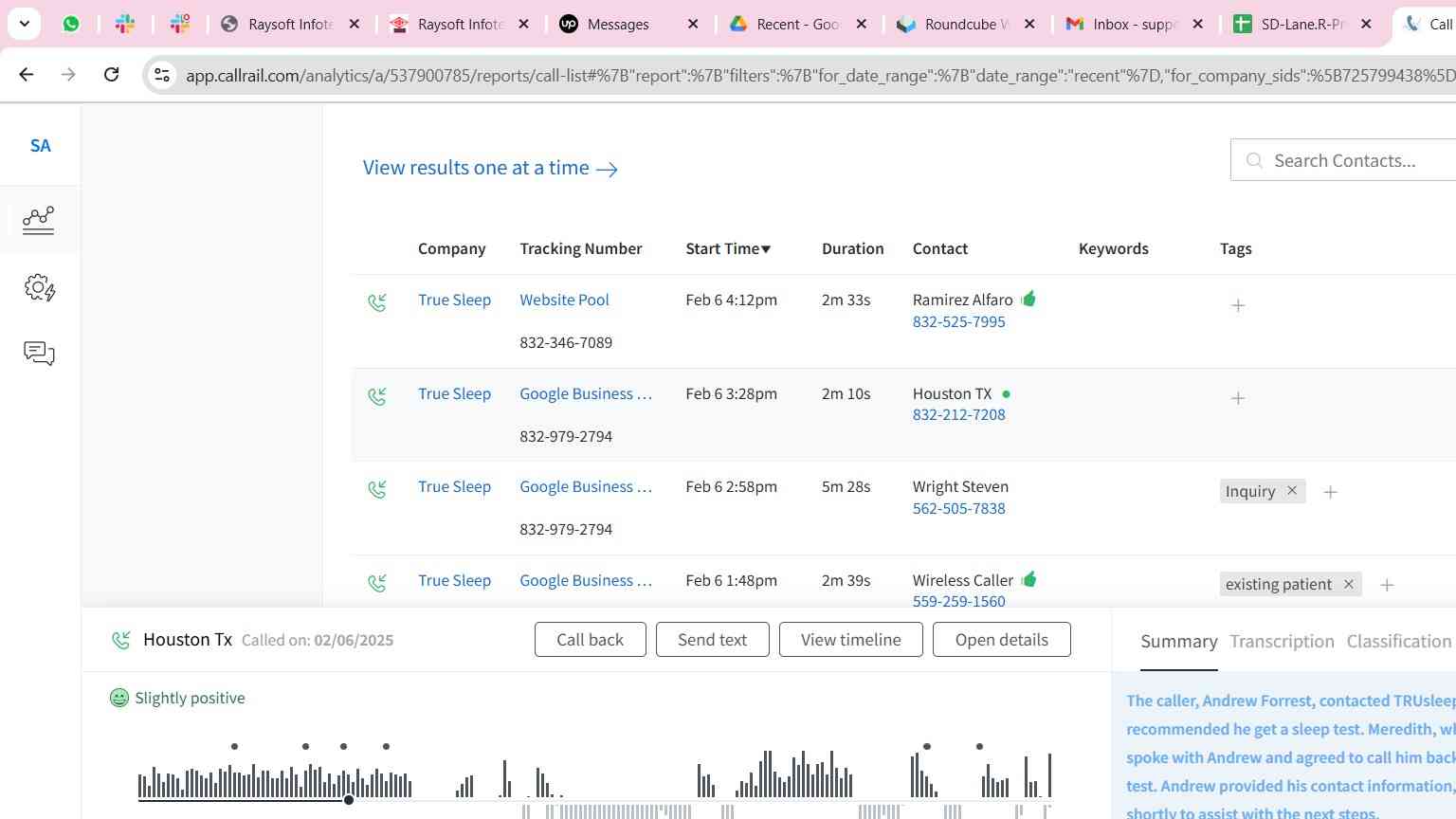This screenshot has height=819, width=1456.
Task: Click the call icon beside Houston Tx in player
Action: pos(121,640)
